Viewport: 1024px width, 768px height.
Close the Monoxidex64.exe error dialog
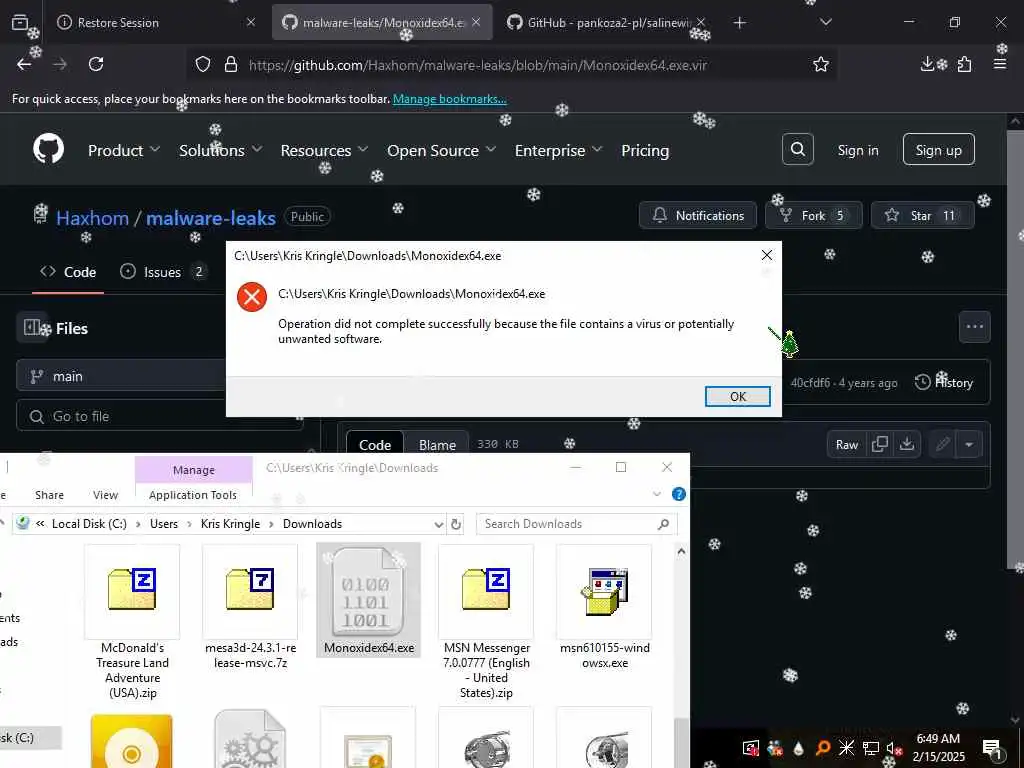[767, 255]
